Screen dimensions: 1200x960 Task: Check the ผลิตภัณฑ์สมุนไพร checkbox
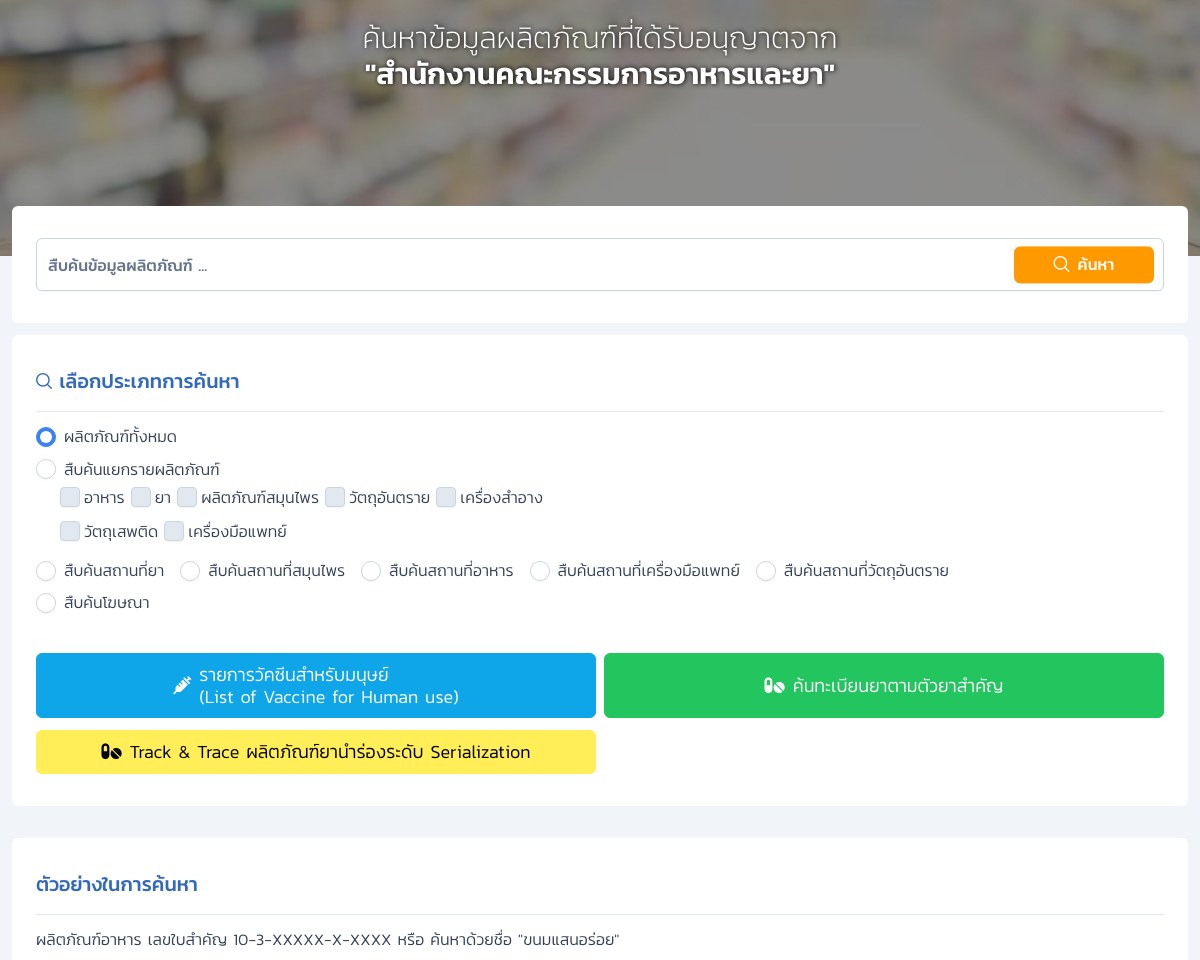coord(187,497)
